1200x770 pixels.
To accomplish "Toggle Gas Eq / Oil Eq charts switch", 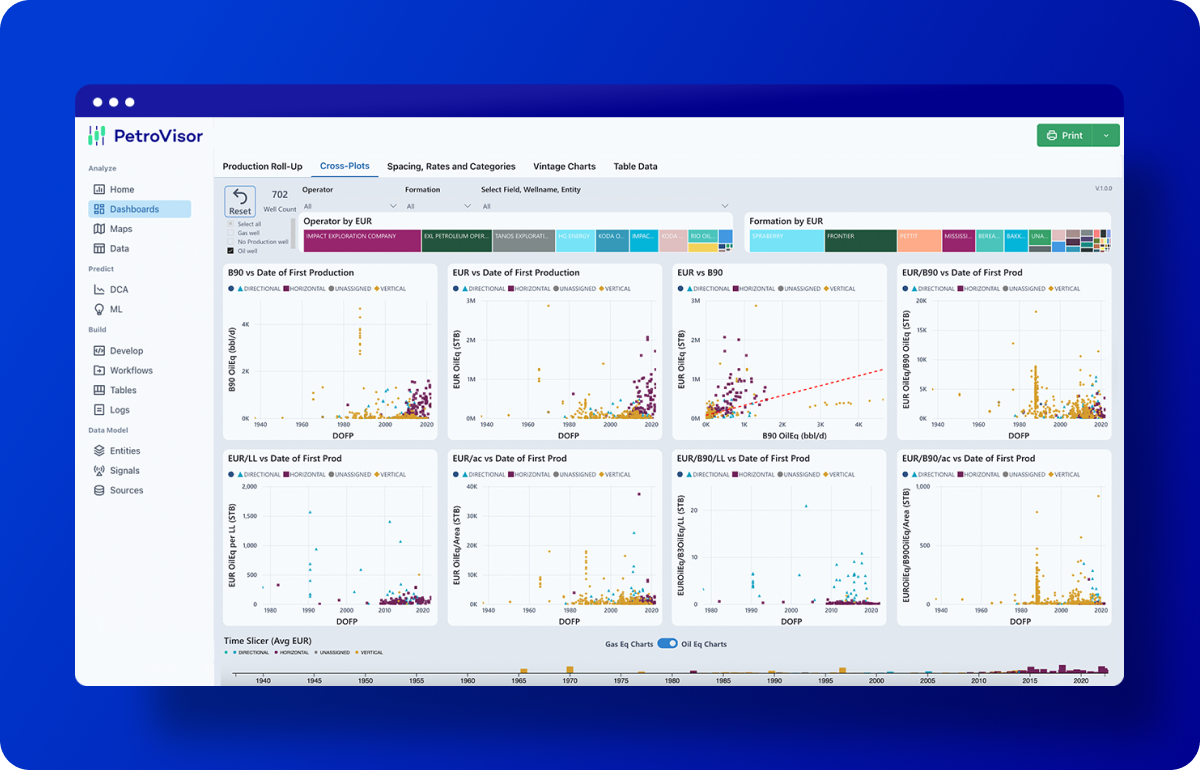I will coord(667,644).
